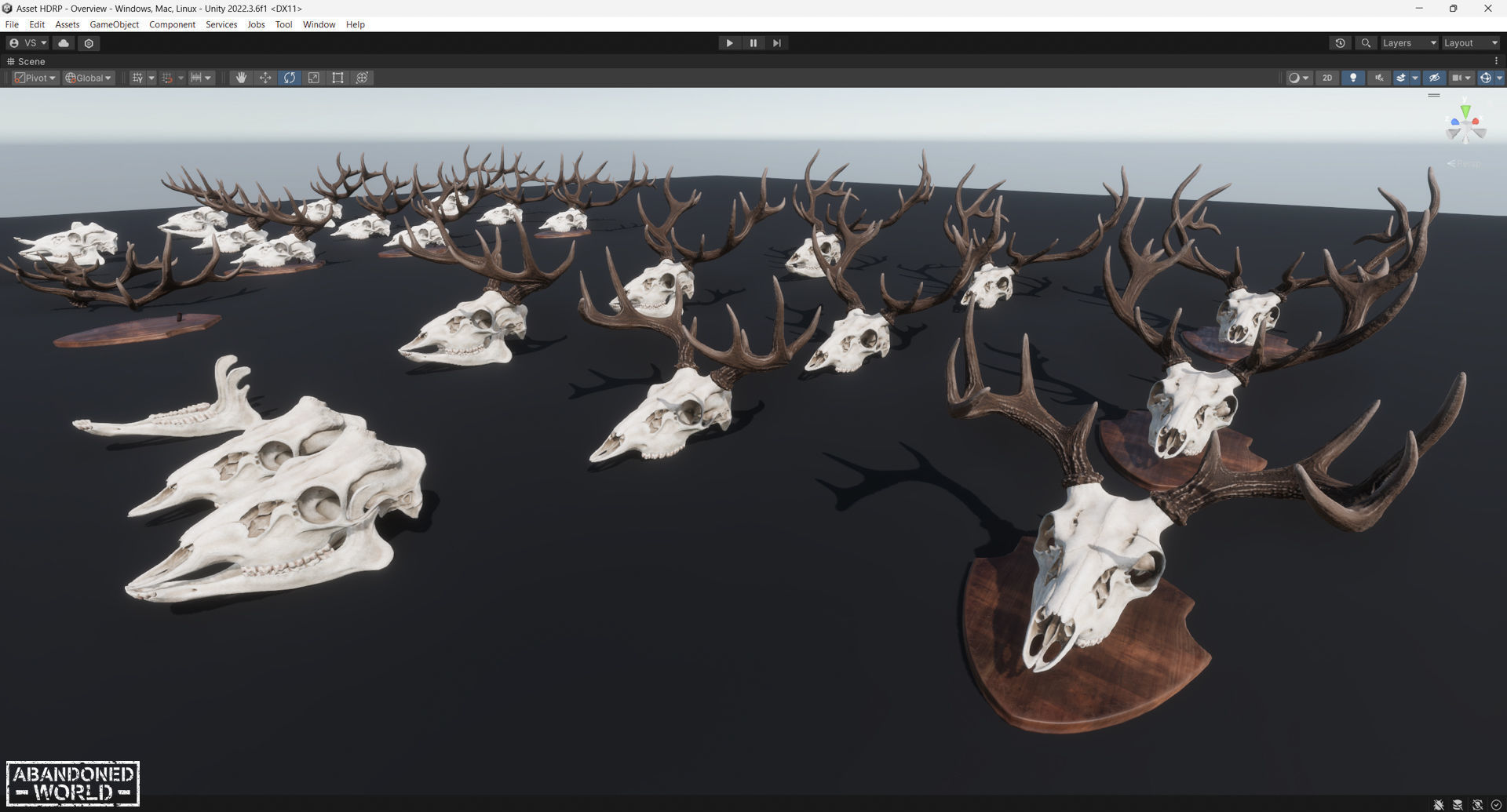
Task: Select the Move tool
Action: pyautogui.click(x=265, y=78)
